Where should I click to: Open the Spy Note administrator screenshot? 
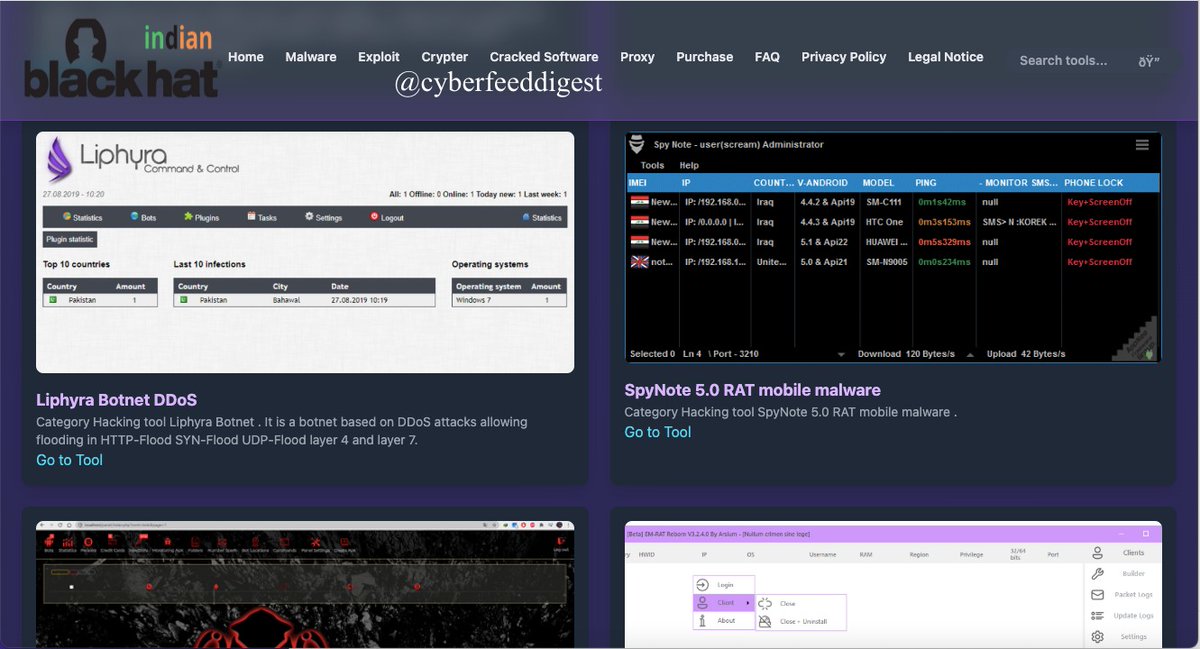pos(893,247)
